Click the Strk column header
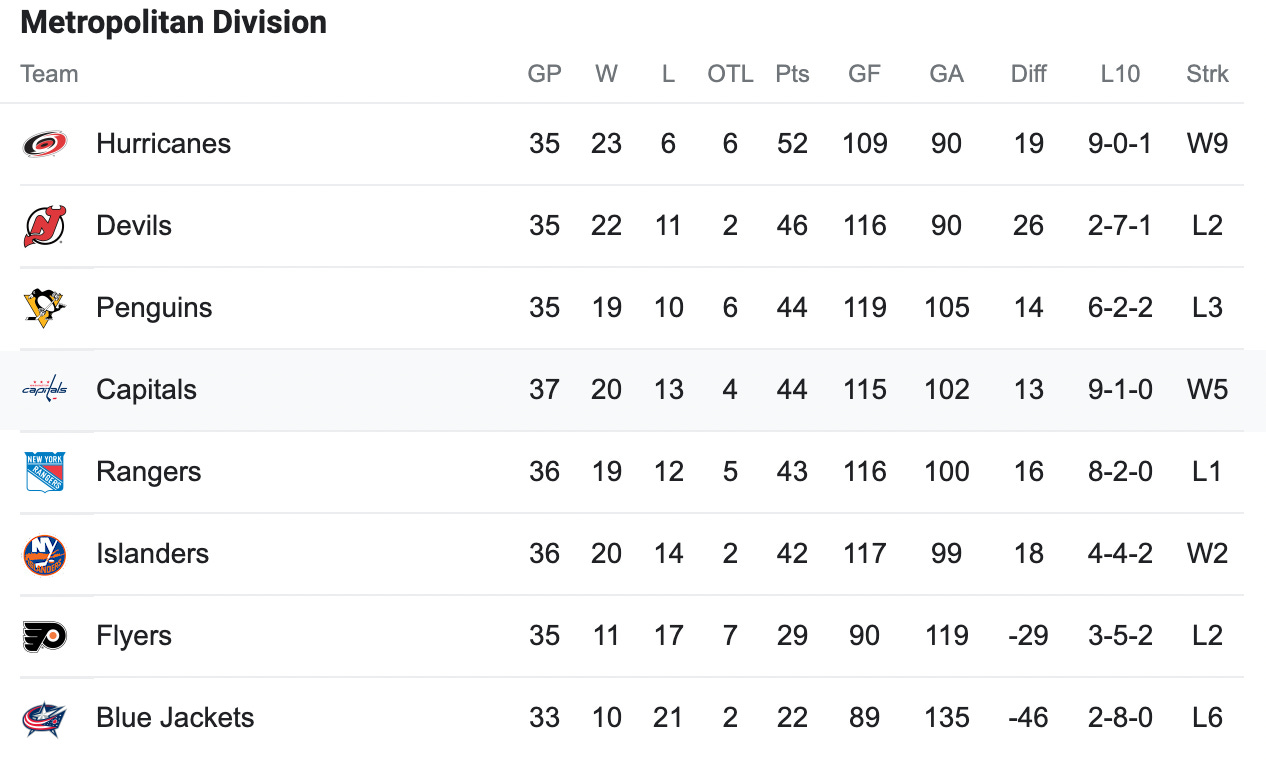 click(x=1207, y=74)
